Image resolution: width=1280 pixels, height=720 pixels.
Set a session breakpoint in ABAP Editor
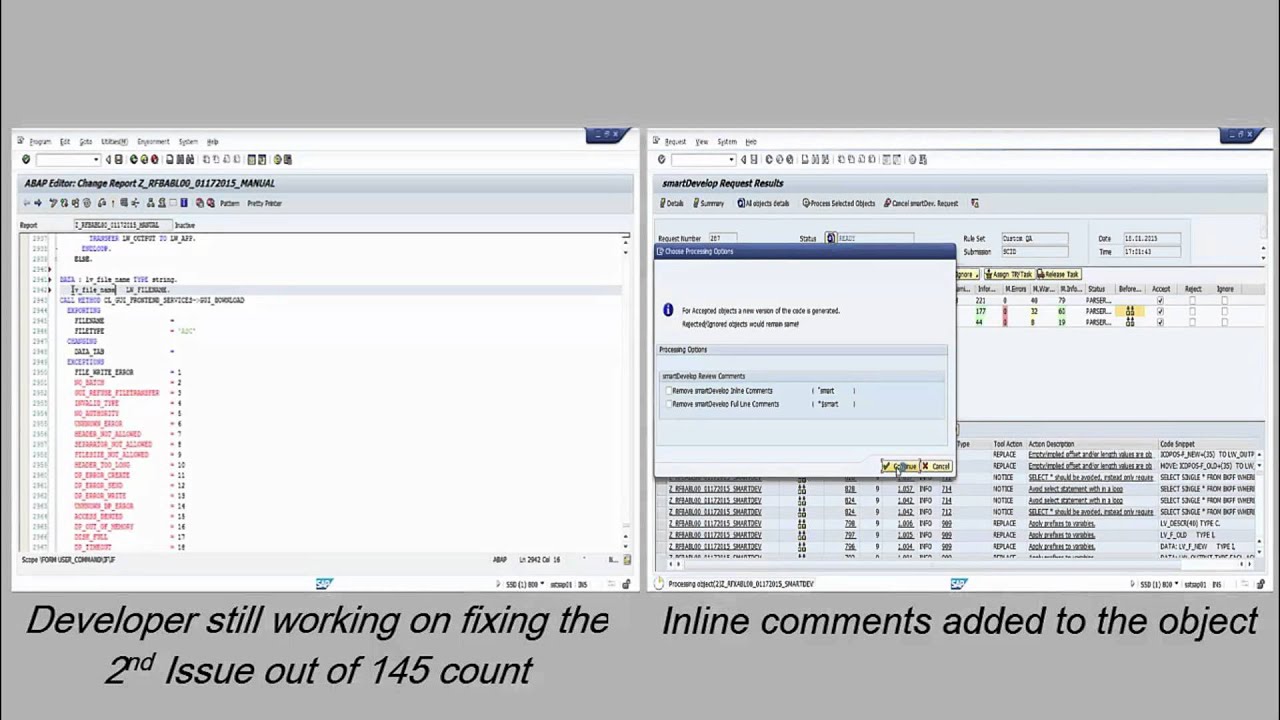(x=200, y=203)
